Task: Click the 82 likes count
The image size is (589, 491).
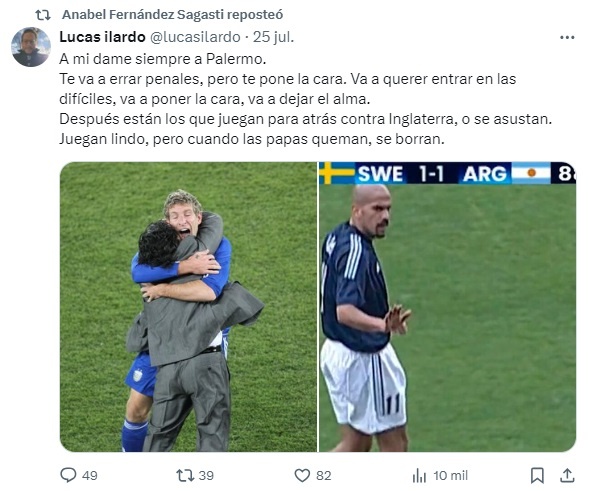Action: coord(323,476)
